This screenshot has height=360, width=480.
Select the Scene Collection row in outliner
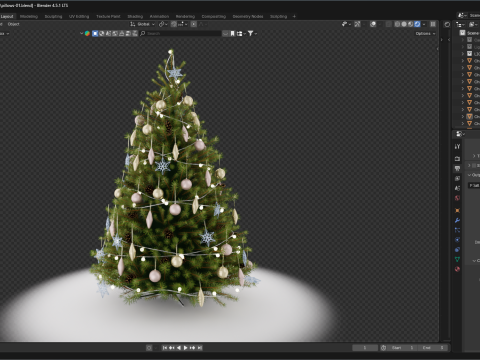pyautogui.click(x=470, y=33)
